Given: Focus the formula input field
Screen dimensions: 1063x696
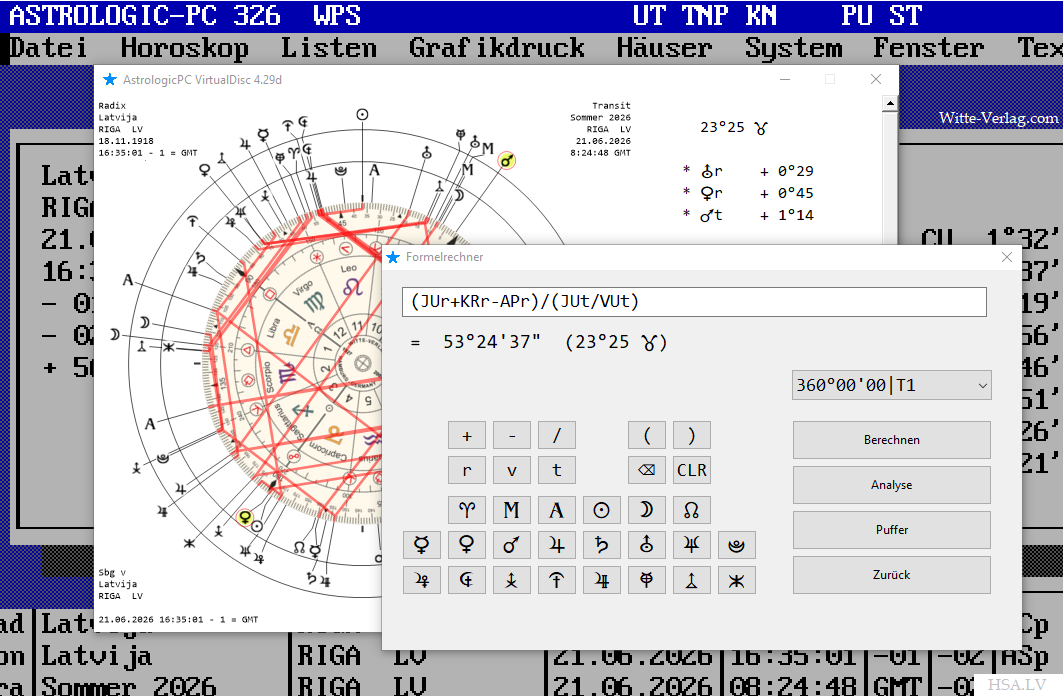Looking at the screenshot, I should 694,302.
